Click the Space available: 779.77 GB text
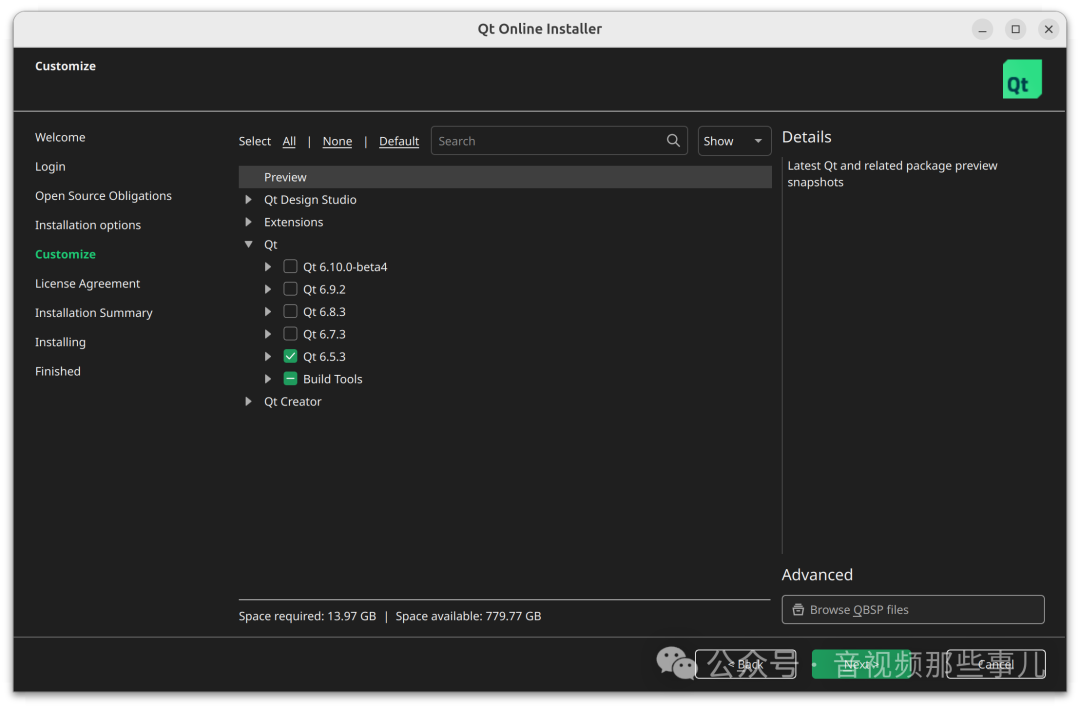This screenshot has width=1080, height=708. [468, 616]
